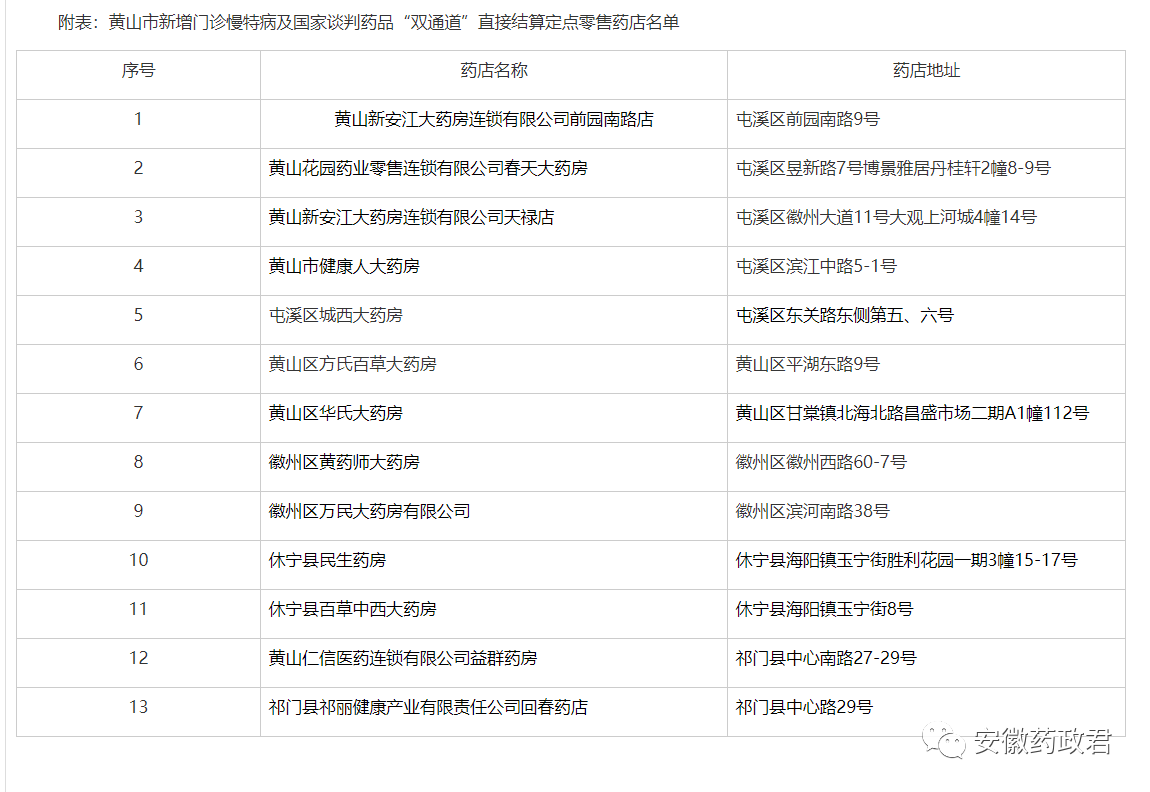Click address 黄山区平湖东路9号
The width and height of the screenshot is (1150, 792).
point(807,364)
